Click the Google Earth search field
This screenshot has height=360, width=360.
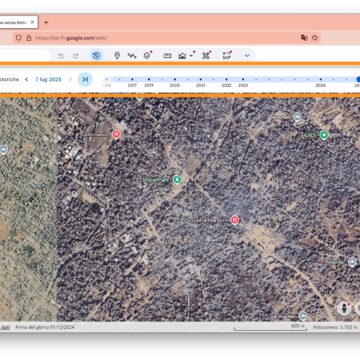[25, 55]
